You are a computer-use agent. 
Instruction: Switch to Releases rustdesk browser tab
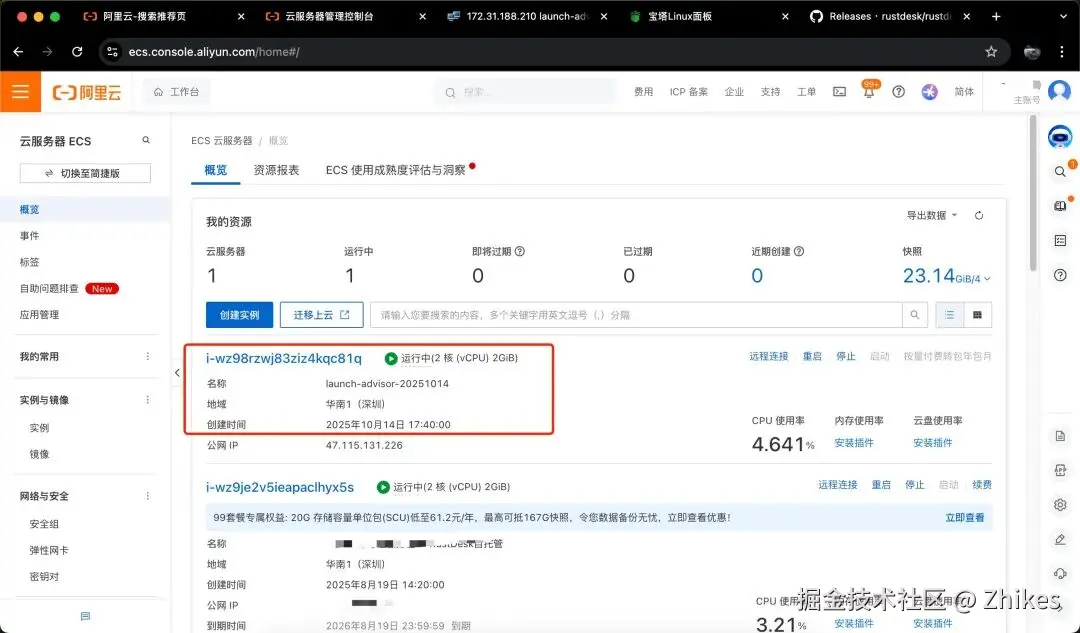pos(890,17)
